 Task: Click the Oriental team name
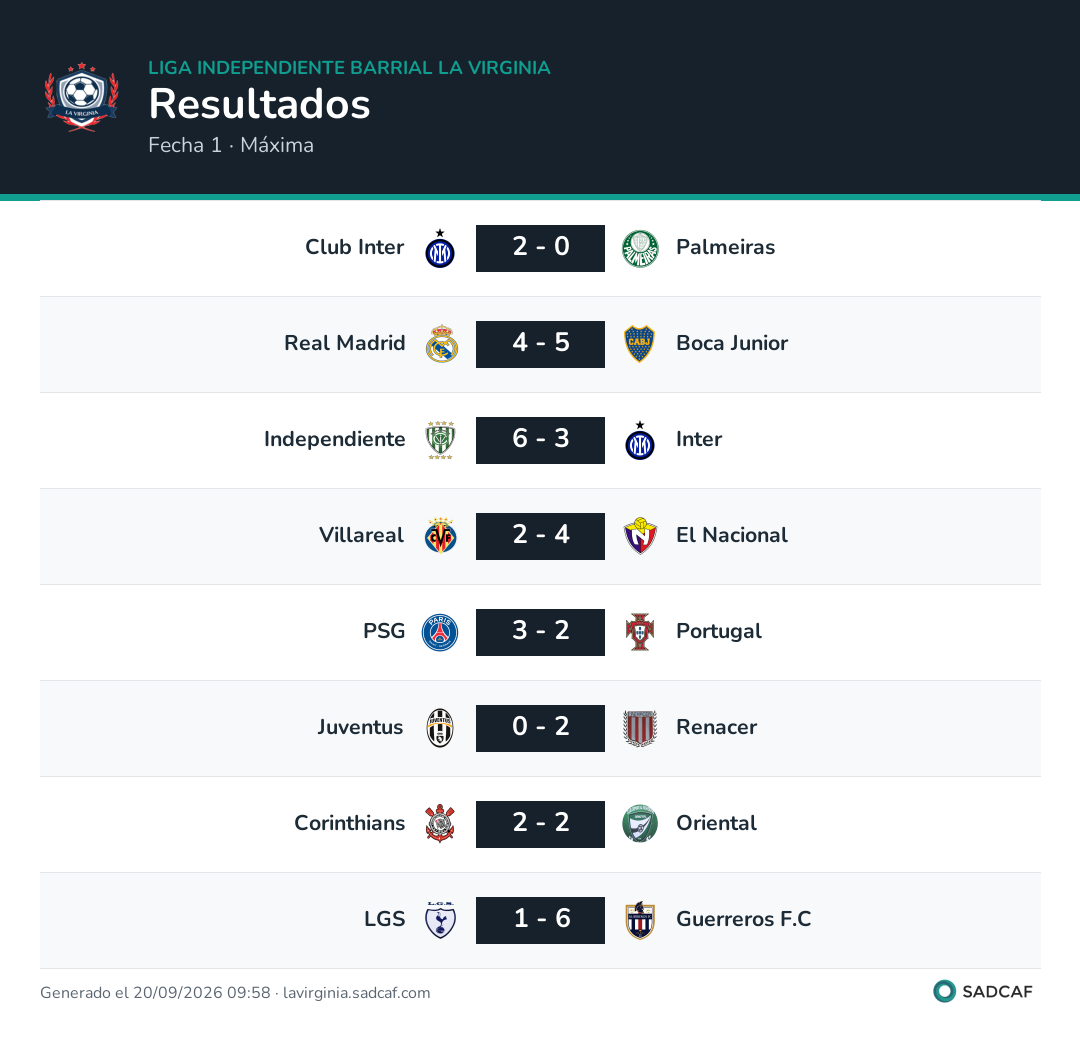pyautogui.click(x=716, y=823)
